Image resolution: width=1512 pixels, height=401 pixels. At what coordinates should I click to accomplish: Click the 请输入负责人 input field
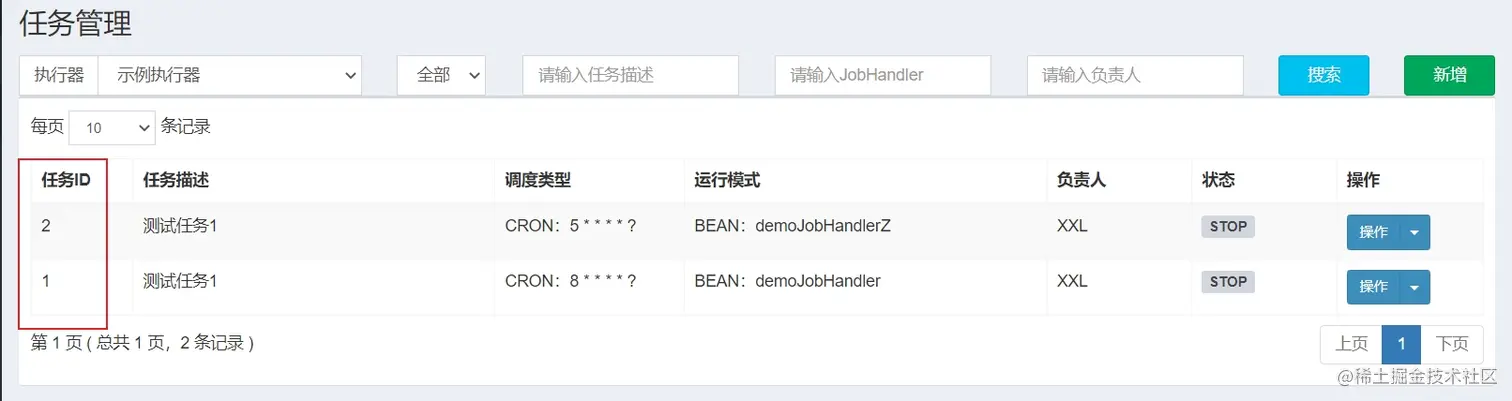tap(1134, 75)
